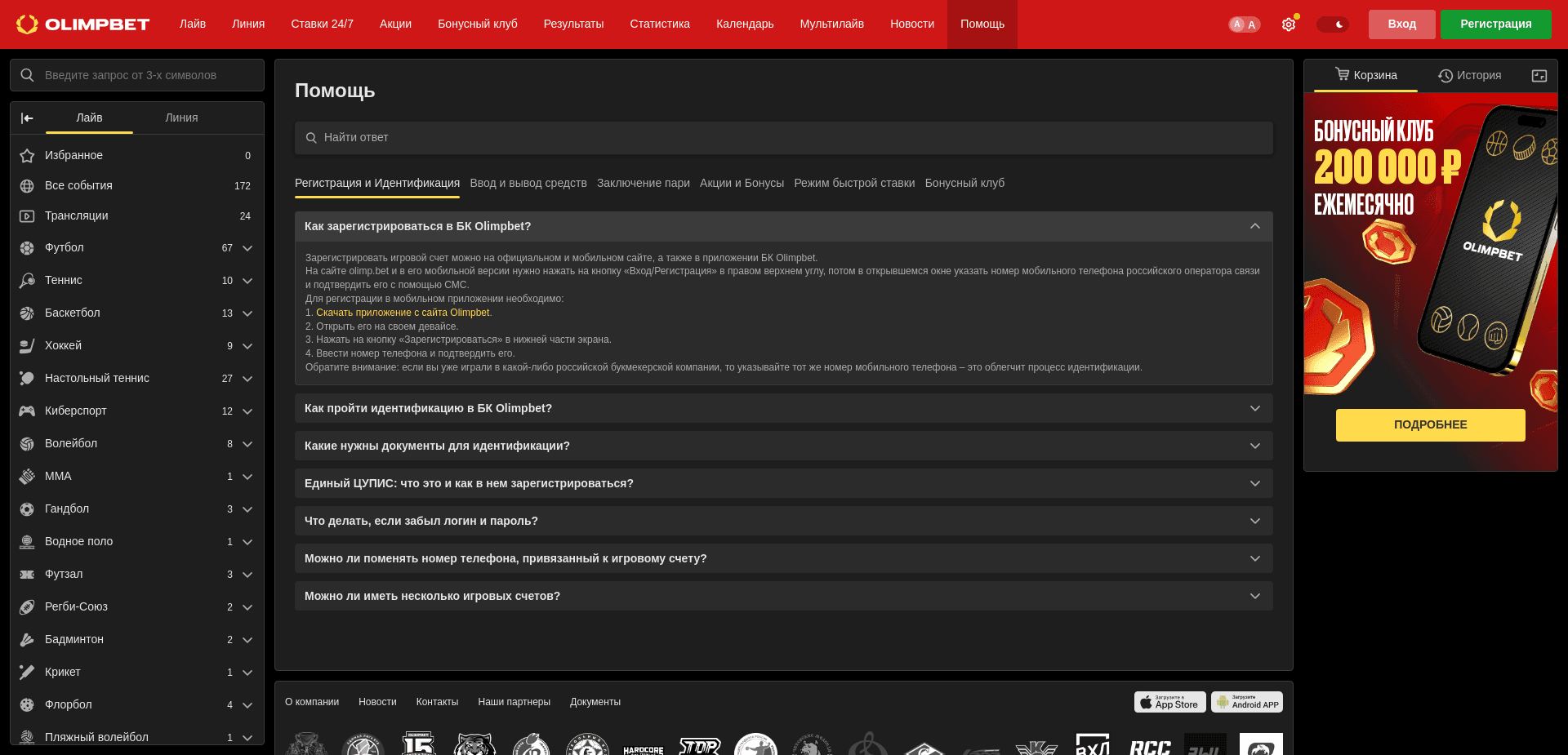Viewport: 1568px width, 755px height.
Task: Click the Избранное star icon
Action: coord(27,156)
